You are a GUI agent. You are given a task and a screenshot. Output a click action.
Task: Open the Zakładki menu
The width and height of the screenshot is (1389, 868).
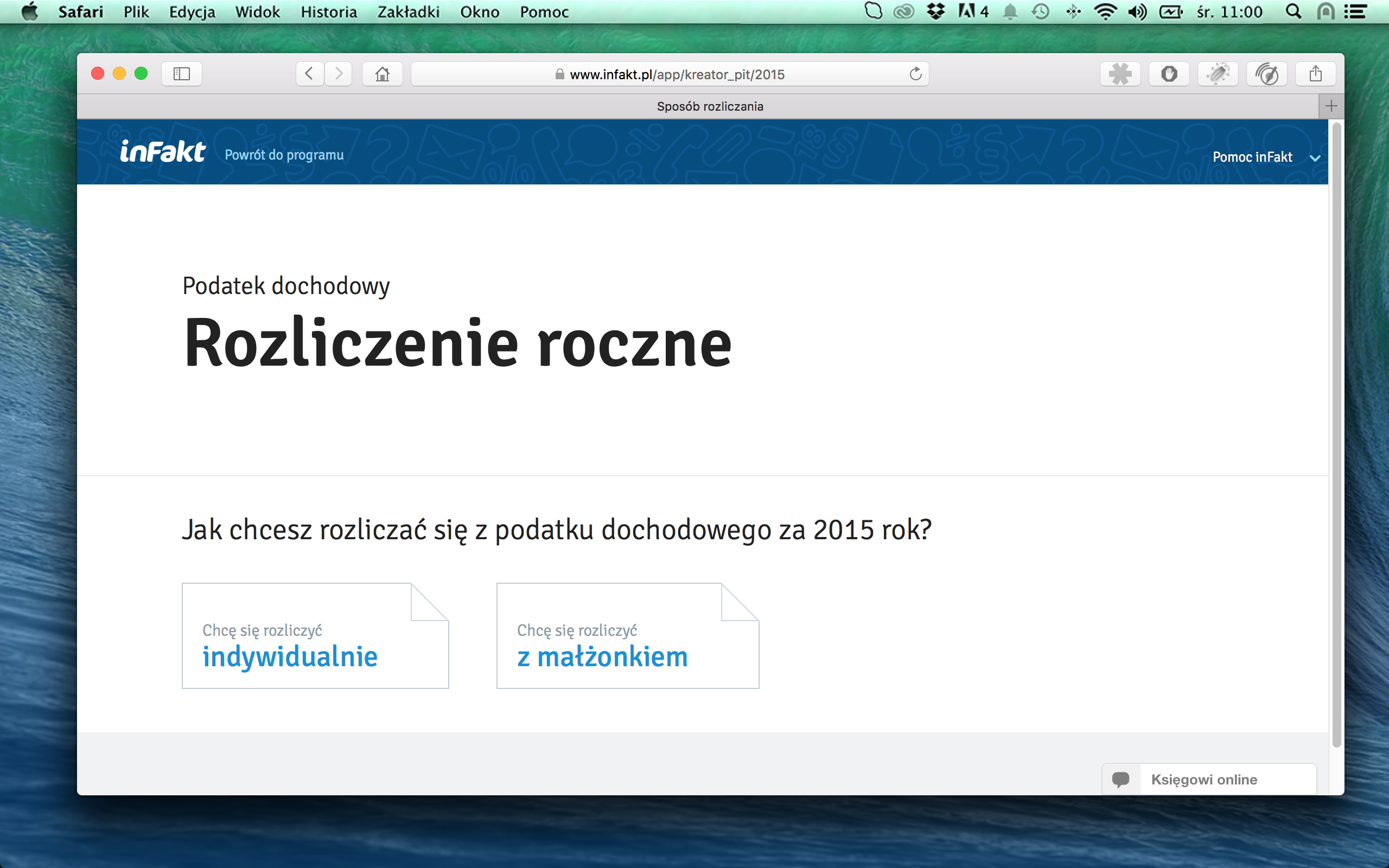(408, 11)
